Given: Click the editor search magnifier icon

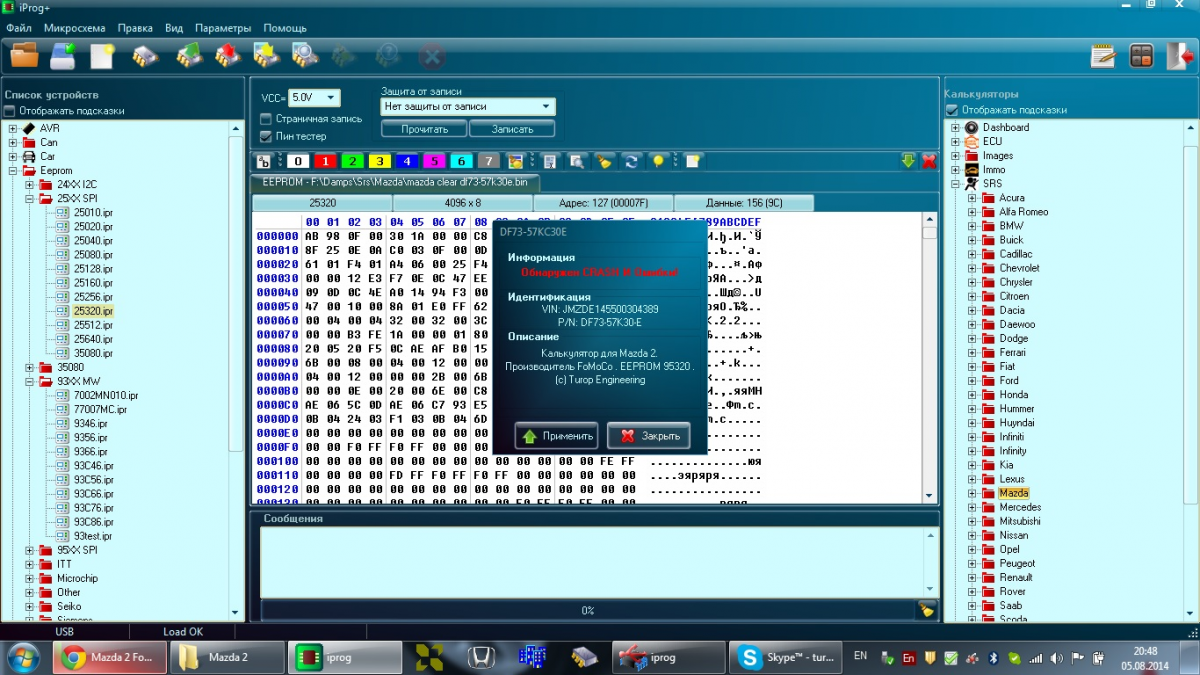Looking at the screenshot, I should (577, 161).
